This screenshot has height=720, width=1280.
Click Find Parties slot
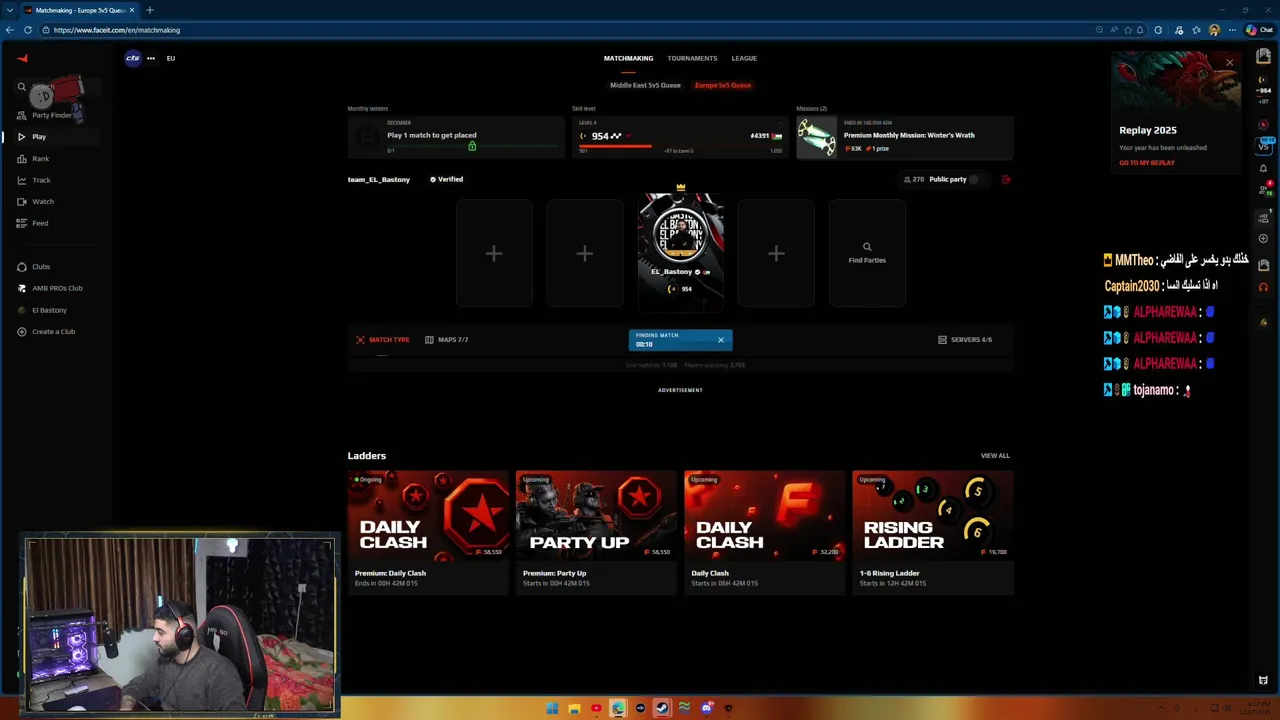[867, 254]
